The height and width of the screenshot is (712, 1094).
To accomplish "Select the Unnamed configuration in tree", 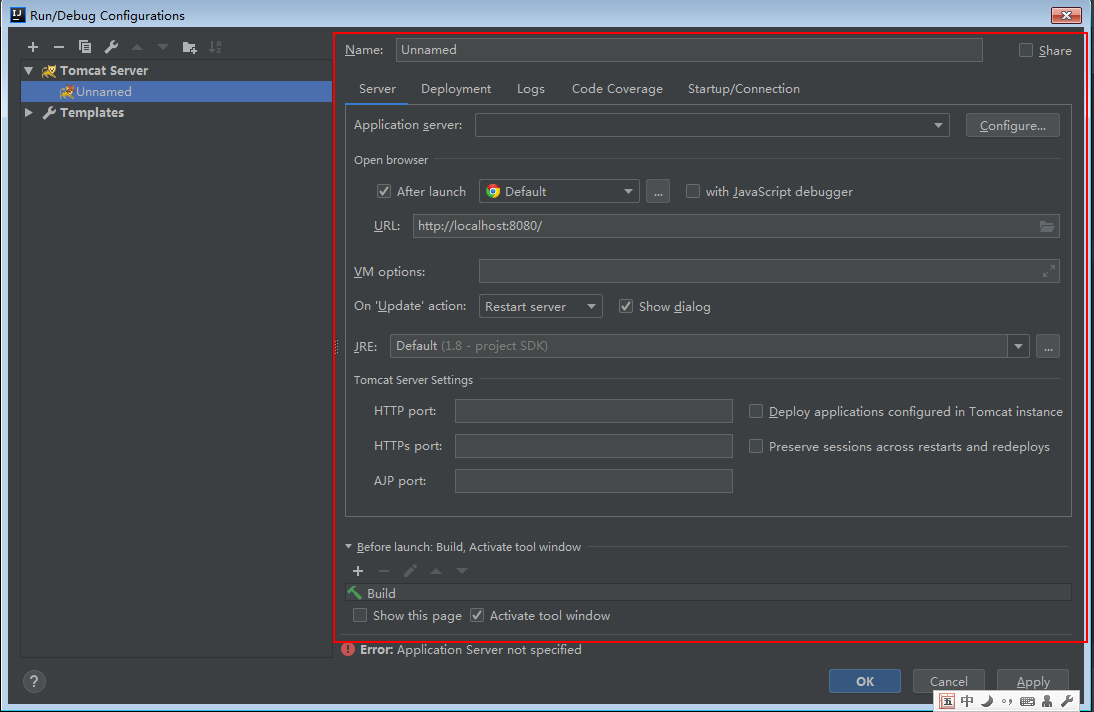I will tap(177, 91).
